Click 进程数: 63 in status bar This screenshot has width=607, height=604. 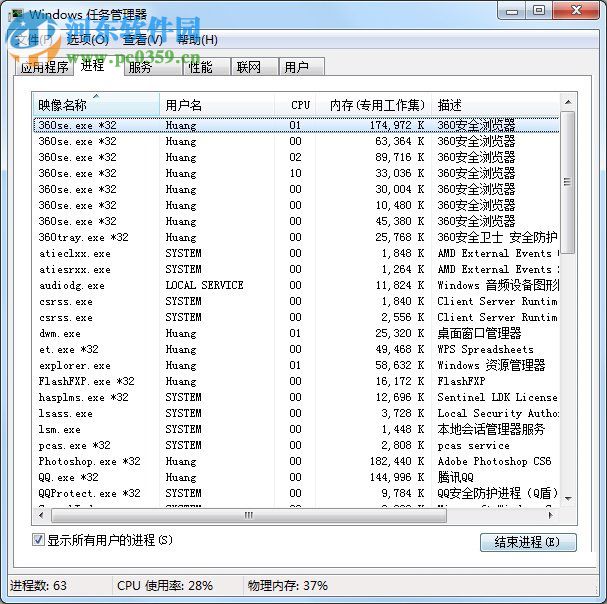[x=38, y=585]
